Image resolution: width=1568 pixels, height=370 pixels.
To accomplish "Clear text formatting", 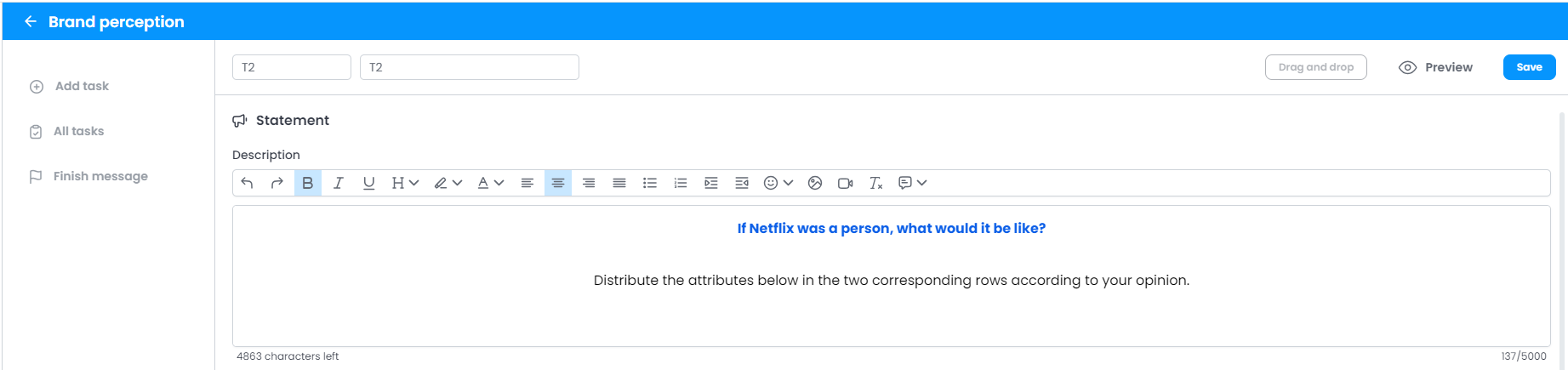I will [876, 183].
